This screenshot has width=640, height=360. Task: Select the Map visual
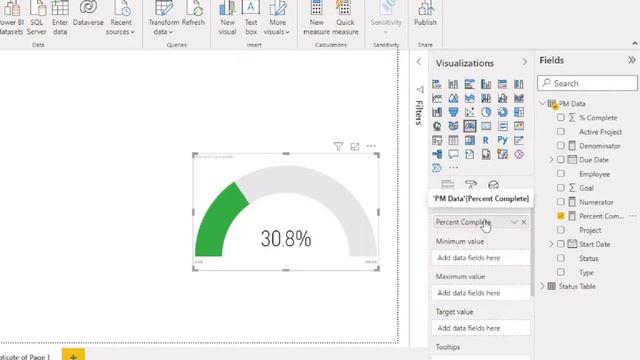coord(437,126)
